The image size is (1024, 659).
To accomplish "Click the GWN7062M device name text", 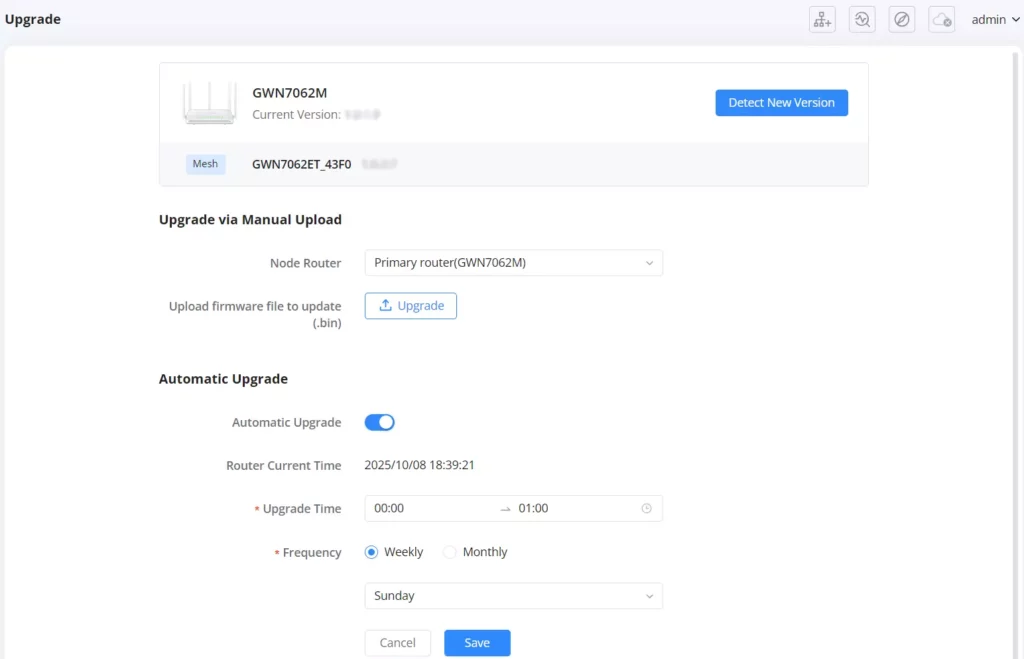I will point(290,93).
